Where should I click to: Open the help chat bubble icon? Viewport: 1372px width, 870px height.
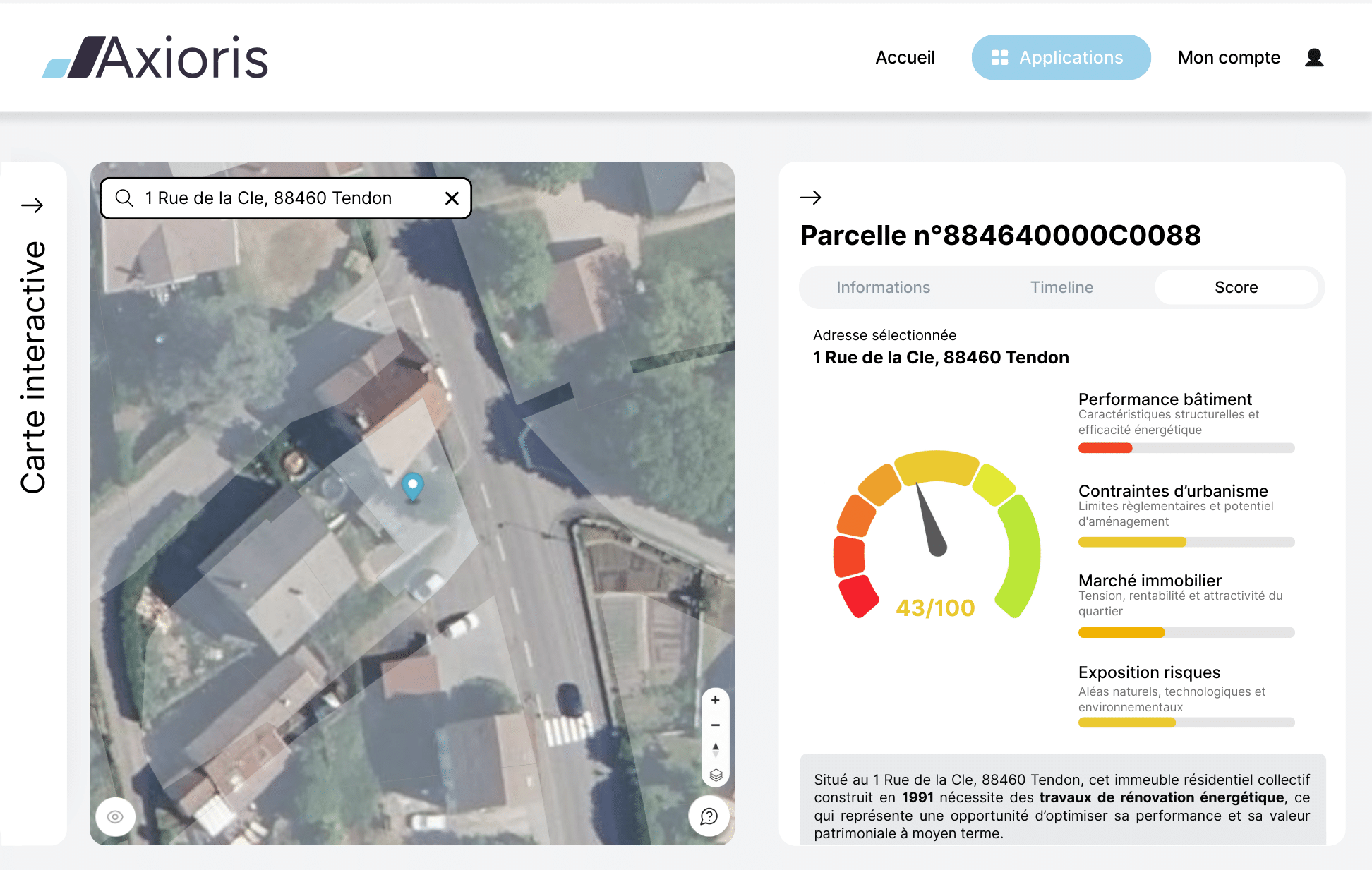pos(709,816)
